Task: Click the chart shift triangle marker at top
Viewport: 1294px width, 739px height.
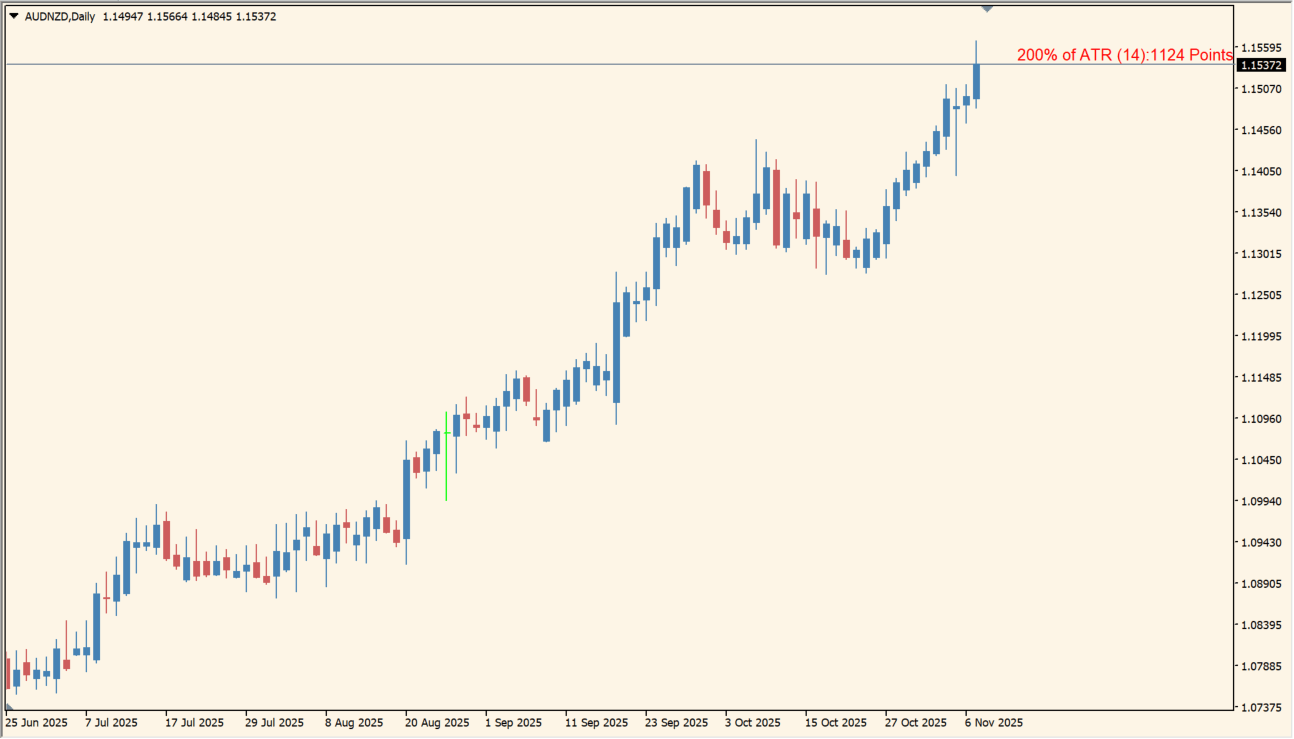Action: 987,9
